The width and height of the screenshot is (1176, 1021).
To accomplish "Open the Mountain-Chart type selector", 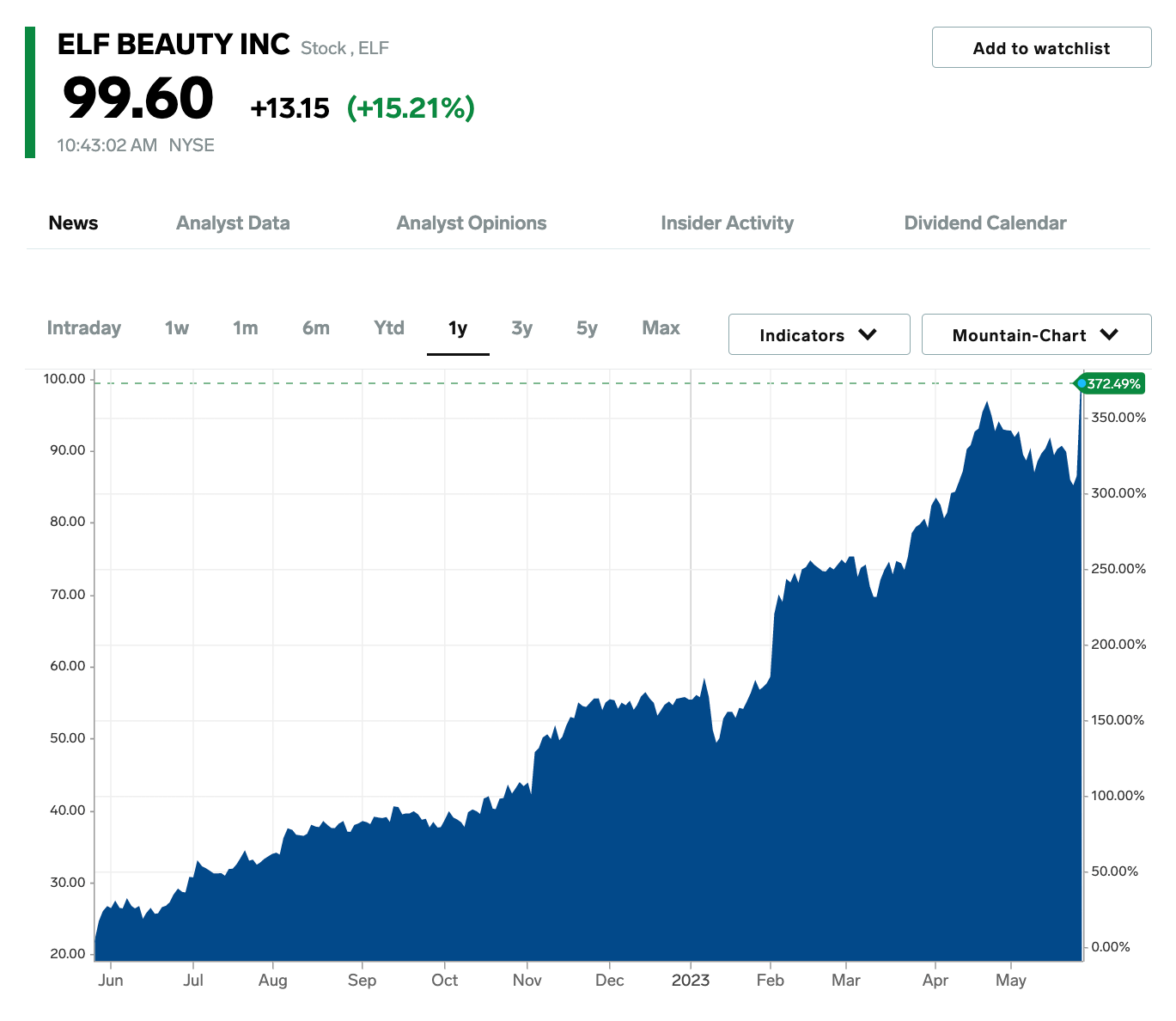I will 1035,334.
